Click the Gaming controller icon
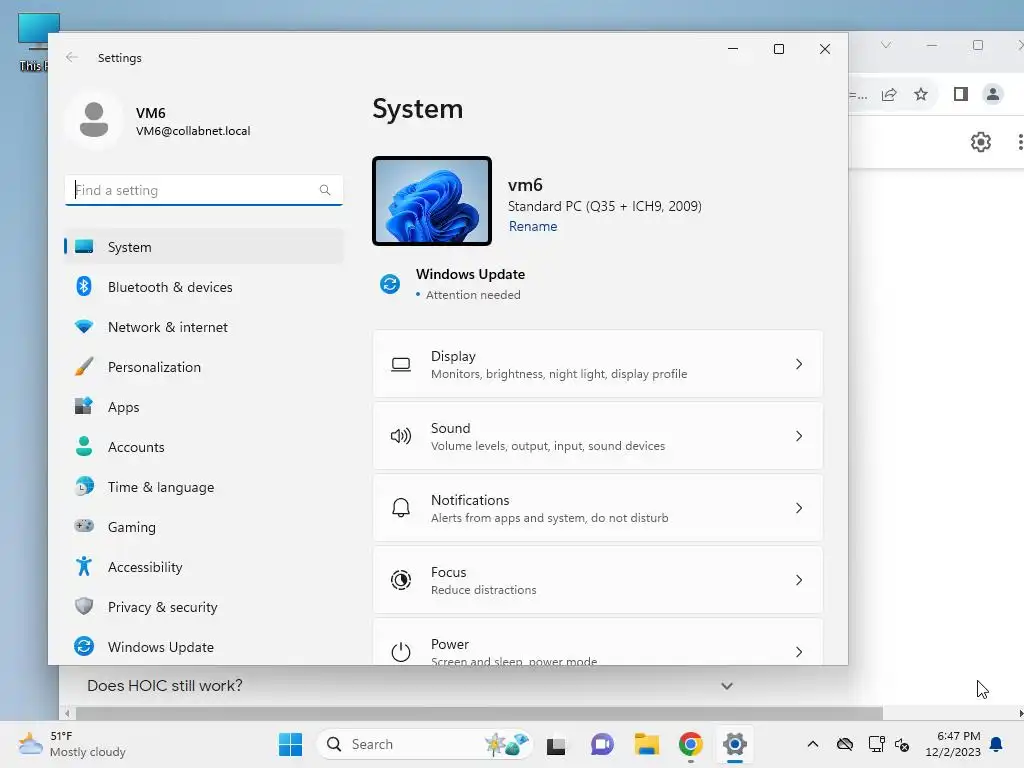Viewport: 1024px width, 768px height. (x=84, y=526)
